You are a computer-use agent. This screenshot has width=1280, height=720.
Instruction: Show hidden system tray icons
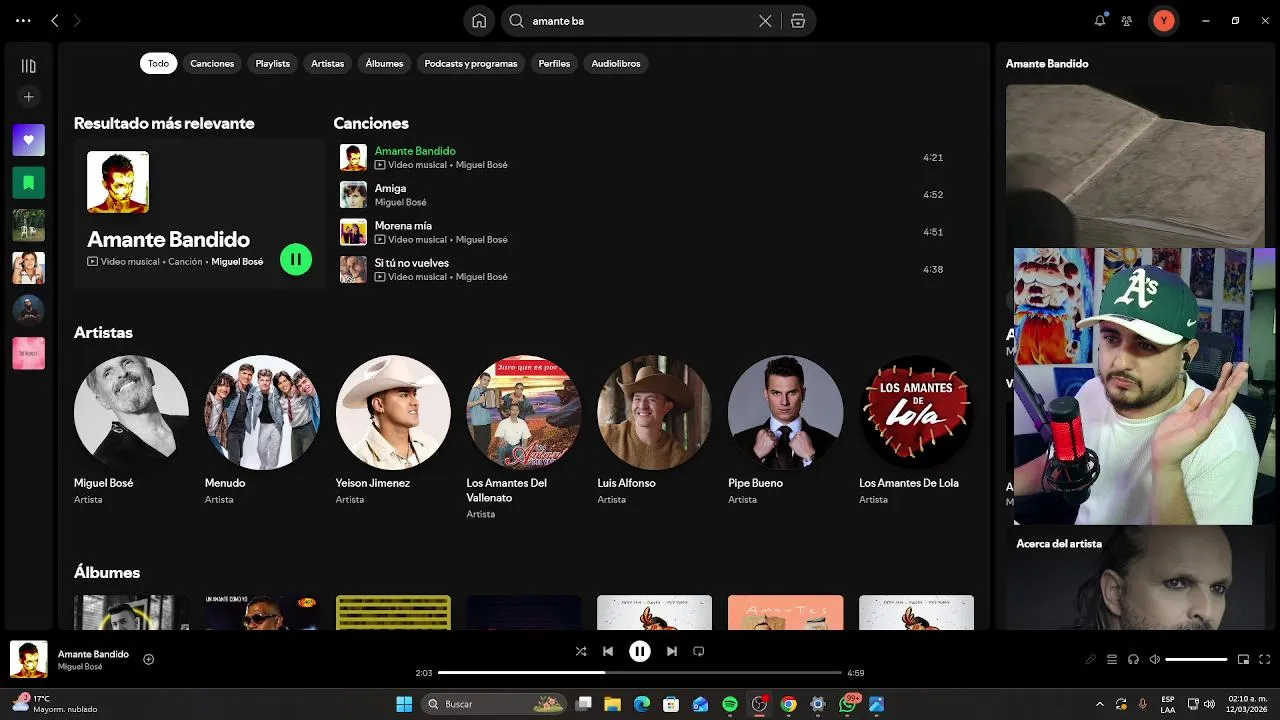tap(1099, 704)
